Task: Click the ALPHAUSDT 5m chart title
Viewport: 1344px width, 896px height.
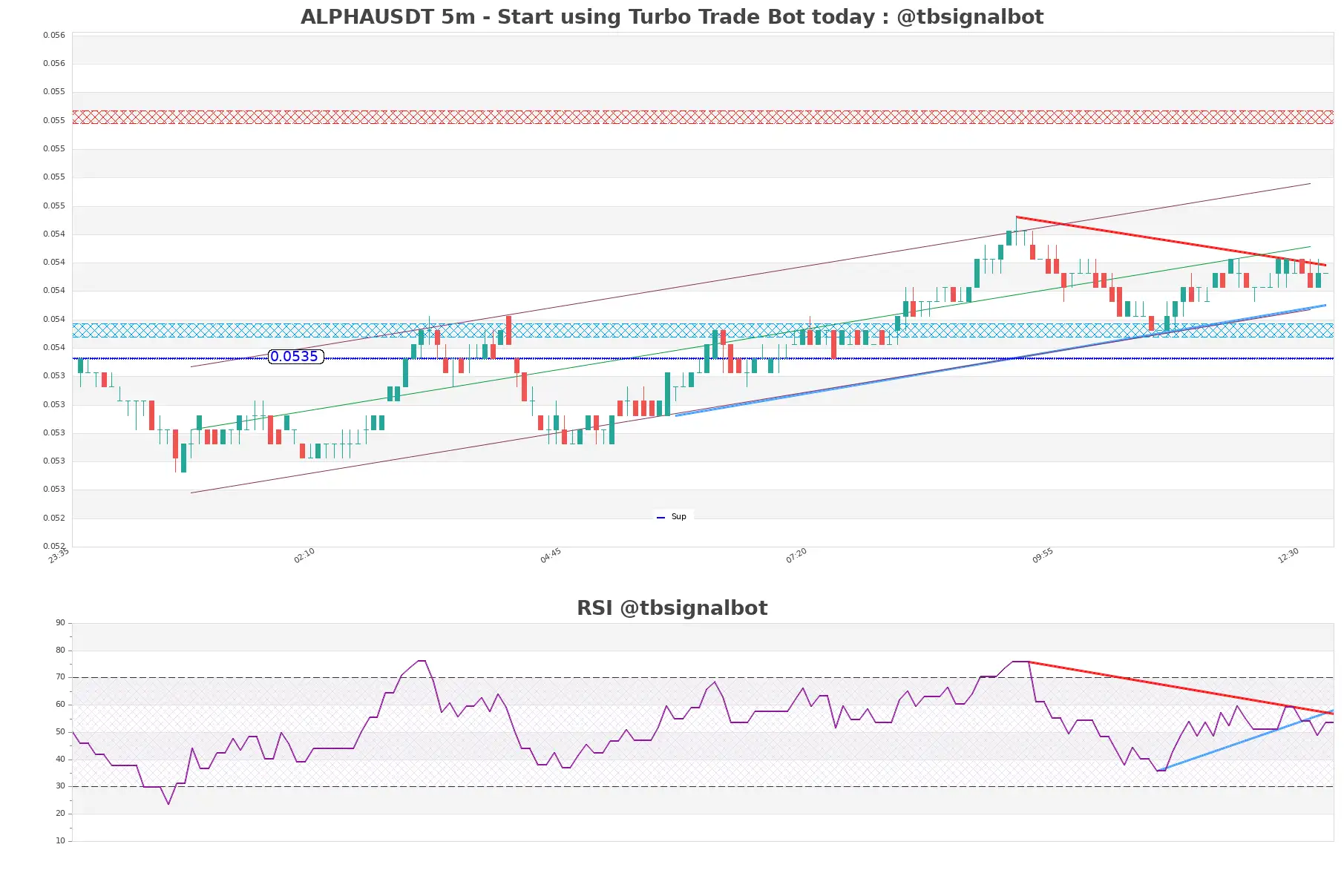Action: [x=672, y=17]
